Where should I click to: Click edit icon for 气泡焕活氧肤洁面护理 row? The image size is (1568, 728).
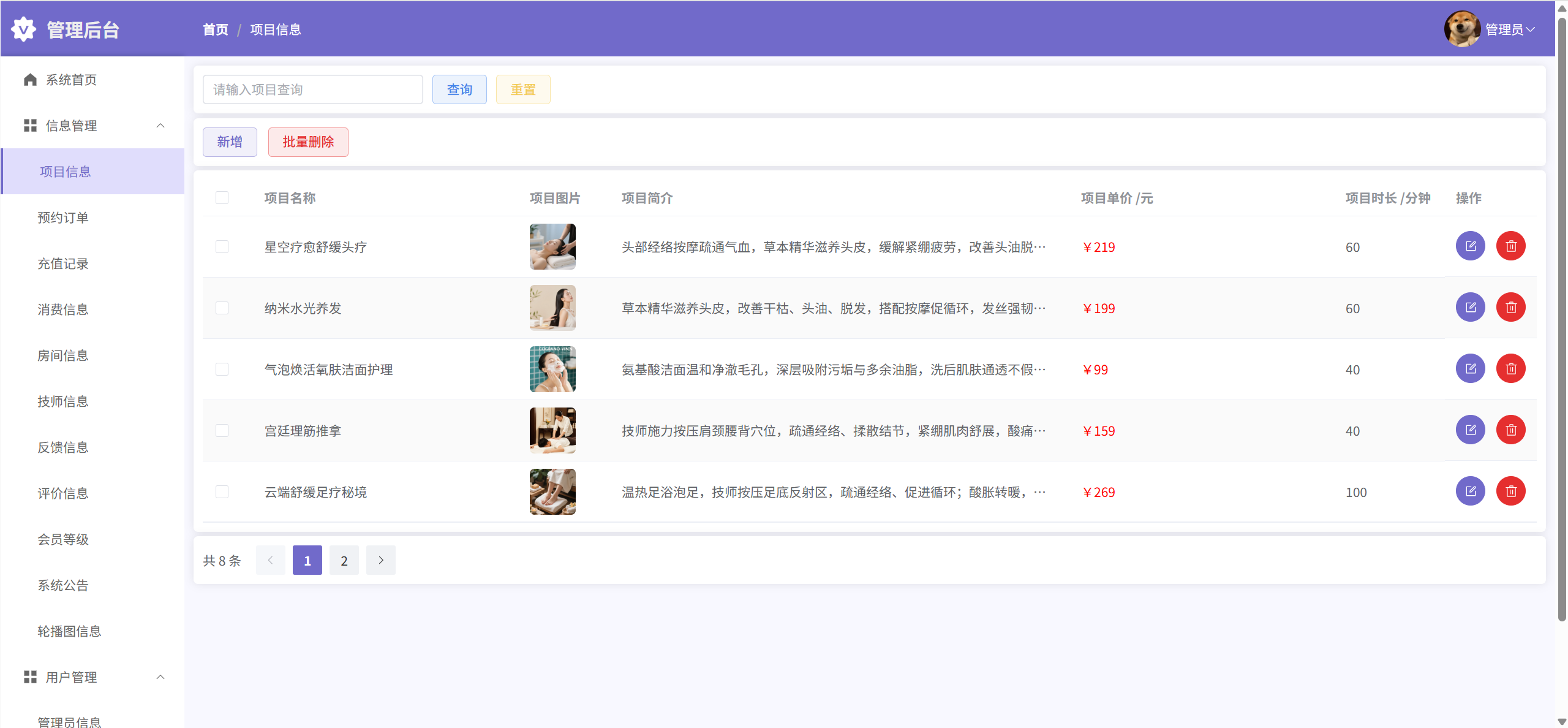(1470, 369)
